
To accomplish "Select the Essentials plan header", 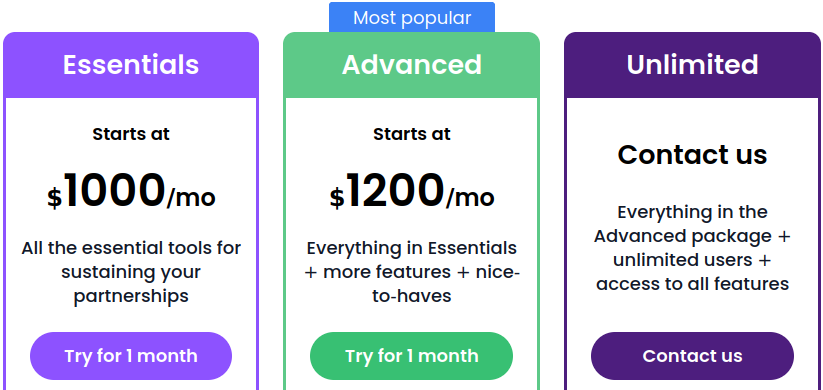I will [x=131, y=65].
